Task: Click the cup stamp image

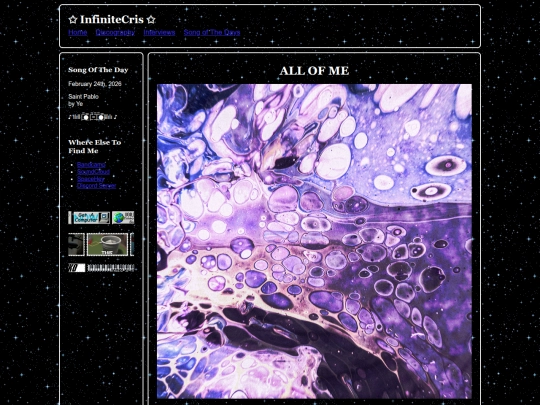Action: [107, 245]
